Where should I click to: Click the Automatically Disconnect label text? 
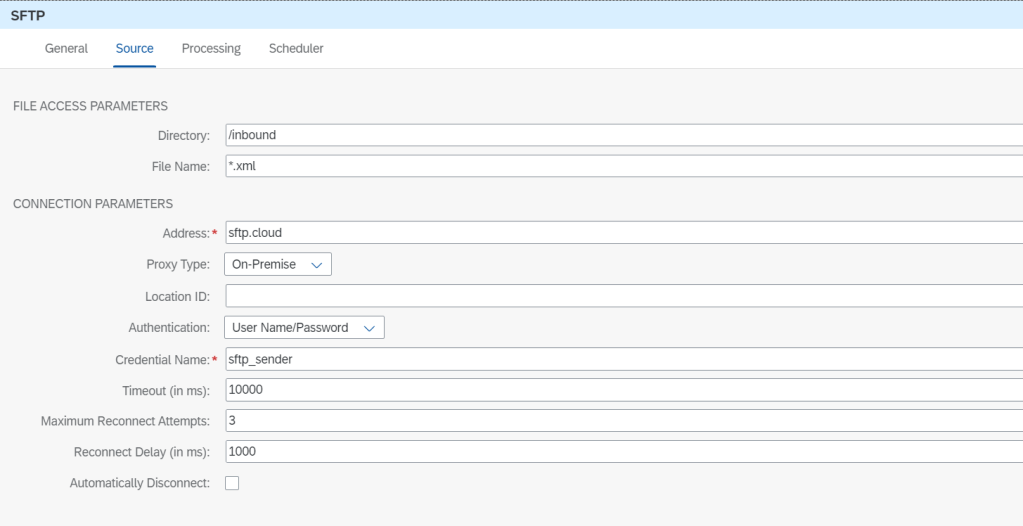tap(139, 483)
